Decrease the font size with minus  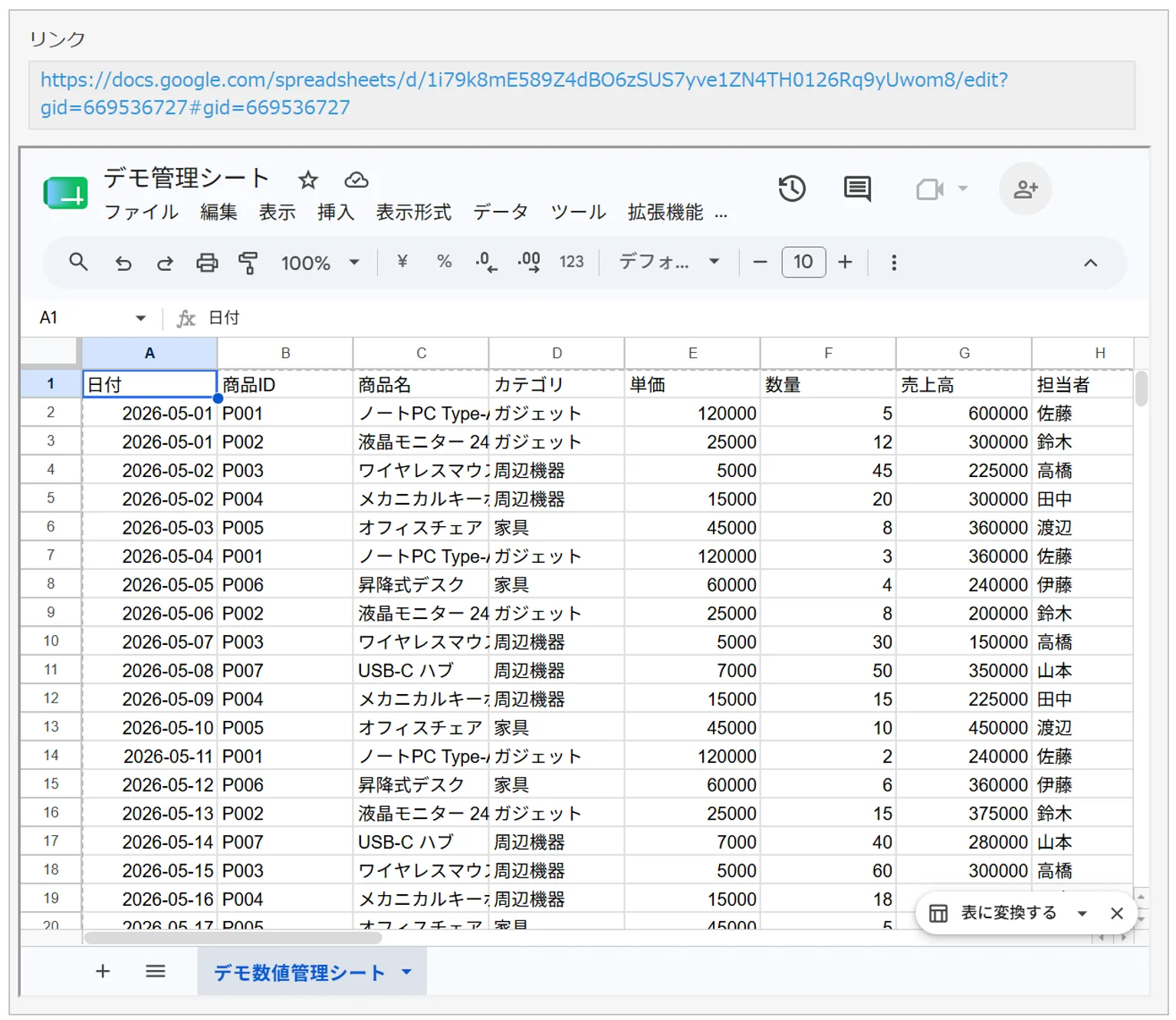pos(760,262)
